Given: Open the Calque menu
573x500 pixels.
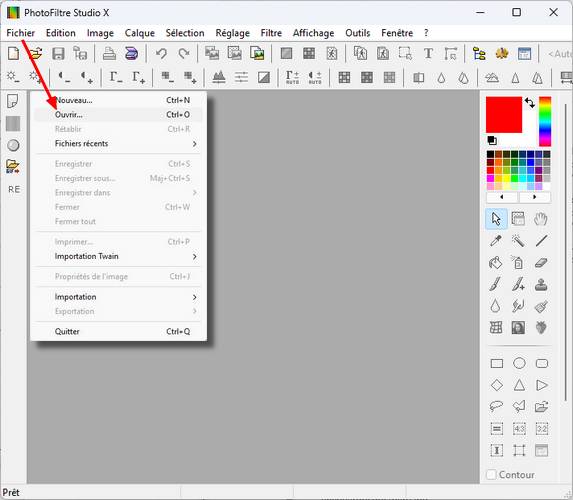Looking at the screenshot, I should pyautogui.click(x=140, y=33).
